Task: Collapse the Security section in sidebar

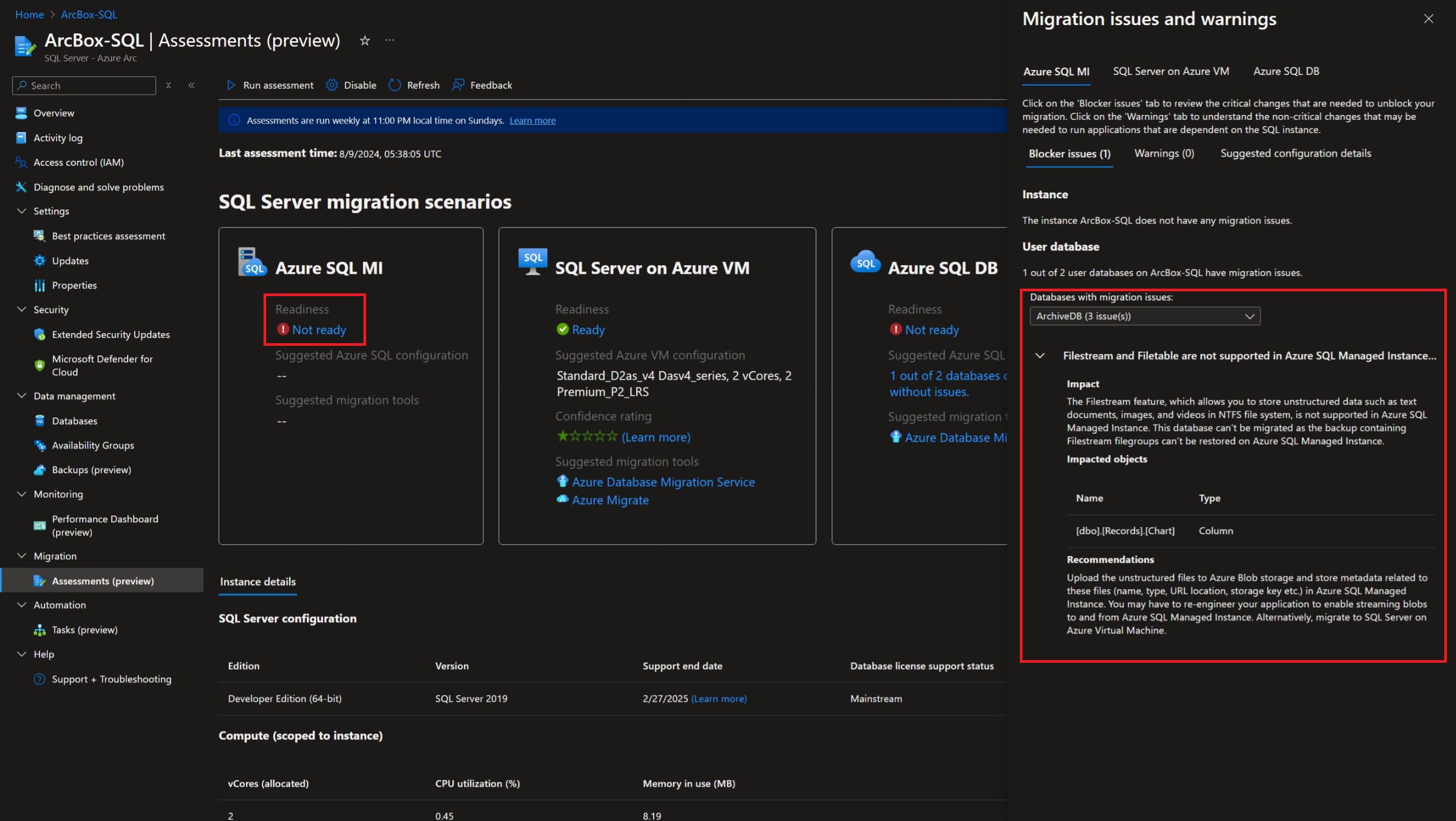Action: pos(22,309)
